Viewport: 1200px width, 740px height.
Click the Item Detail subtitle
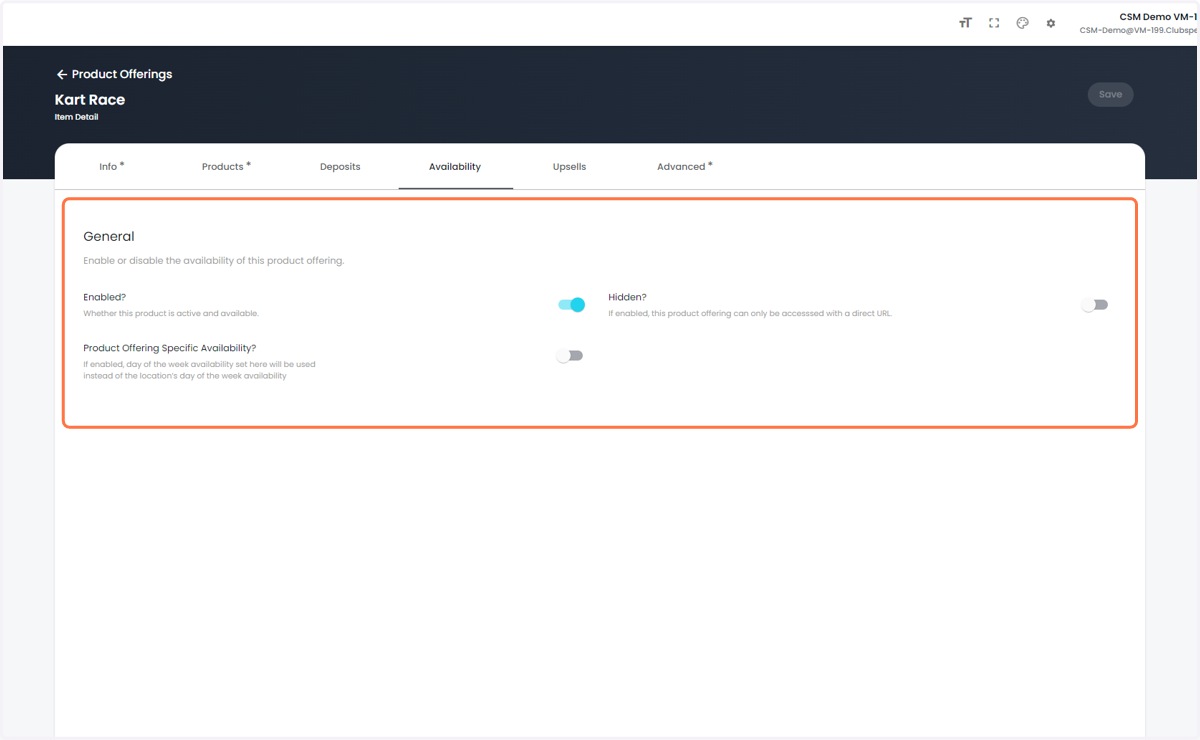tap(76, 117)
